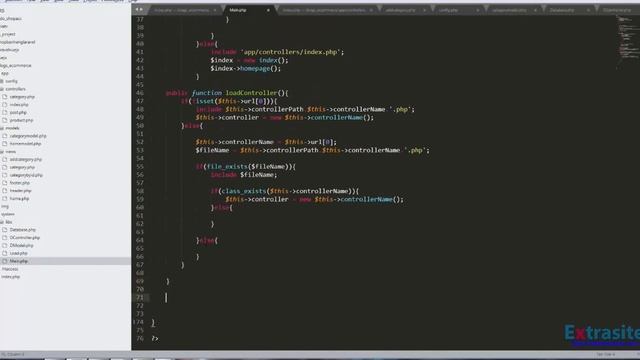This screenshot has width=640, height=360.
Task: Open index.php under controllers folder
Action: point(19,104)
